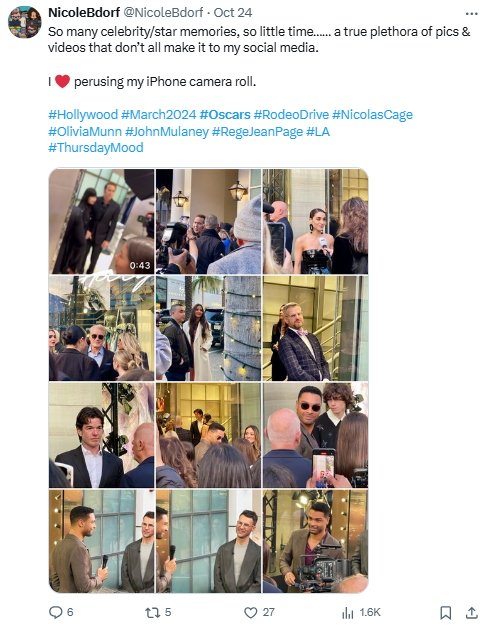
Task: Open photo of woman in white coat
Action: [x=208, y=328]
